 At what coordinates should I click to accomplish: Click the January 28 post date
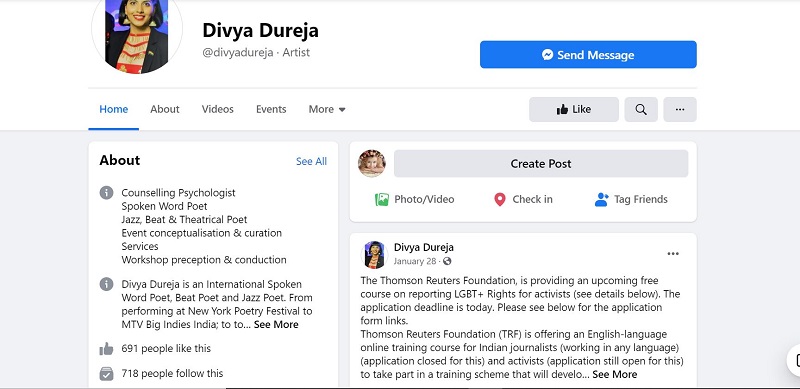coord(414,261)
